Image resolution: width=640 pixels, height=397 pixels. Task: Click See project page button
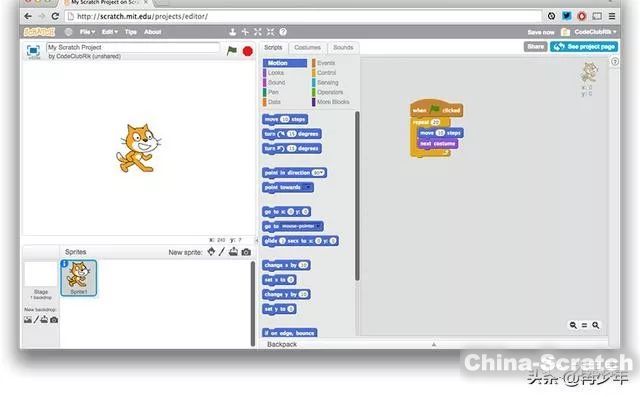click(x=584, y=47)
